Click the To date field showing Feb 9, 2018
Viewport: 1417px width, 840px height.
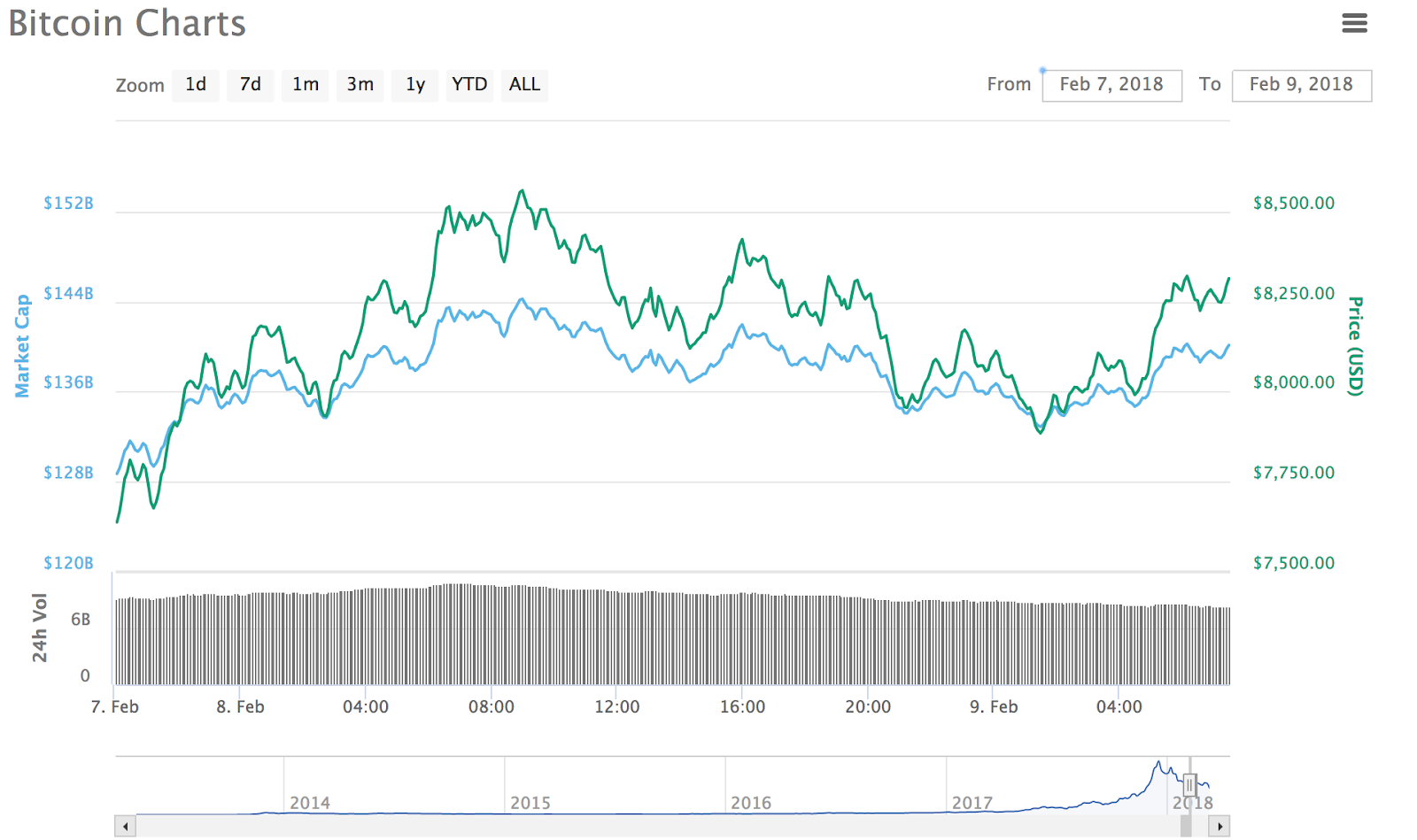1301,85
